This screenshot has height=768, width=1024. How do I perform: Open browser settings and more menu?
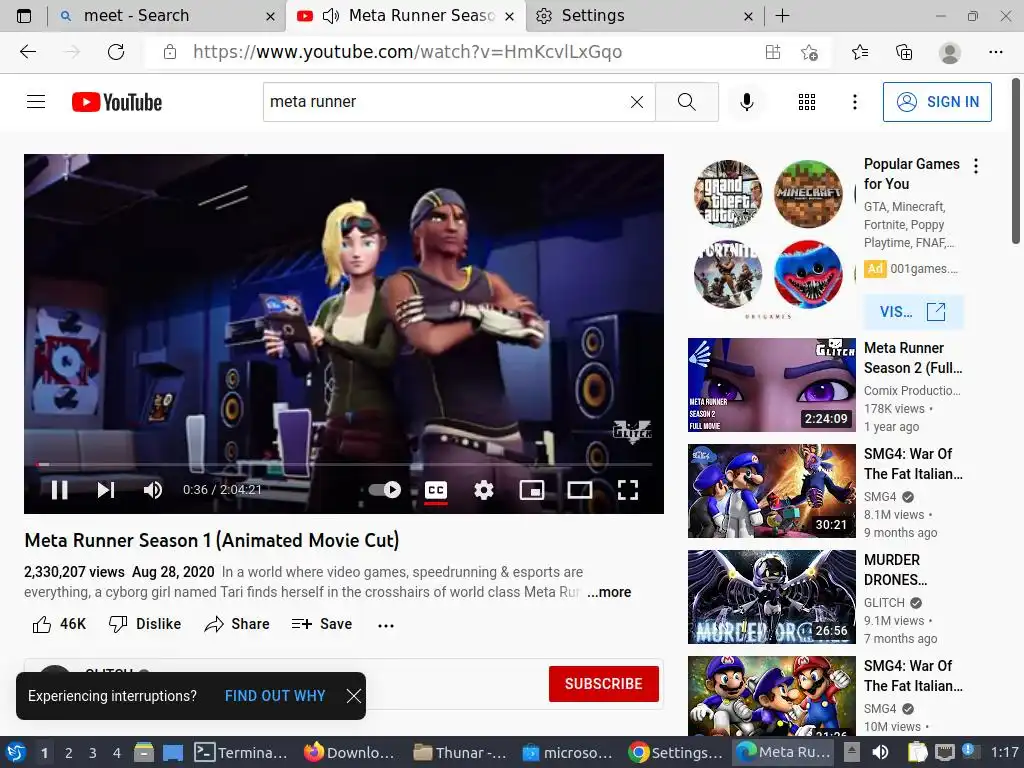pos(995,52)
